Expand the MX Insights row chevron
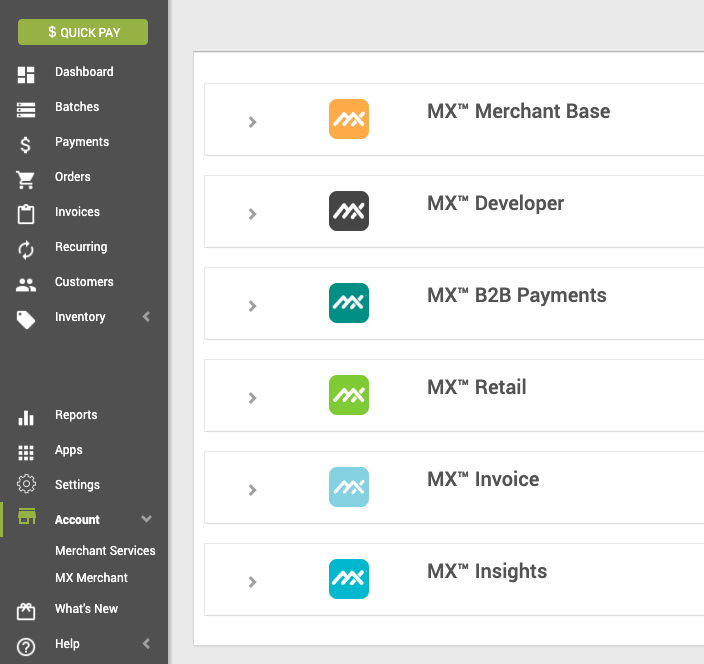Screen dimensions: 704x664 click(252, 582)
